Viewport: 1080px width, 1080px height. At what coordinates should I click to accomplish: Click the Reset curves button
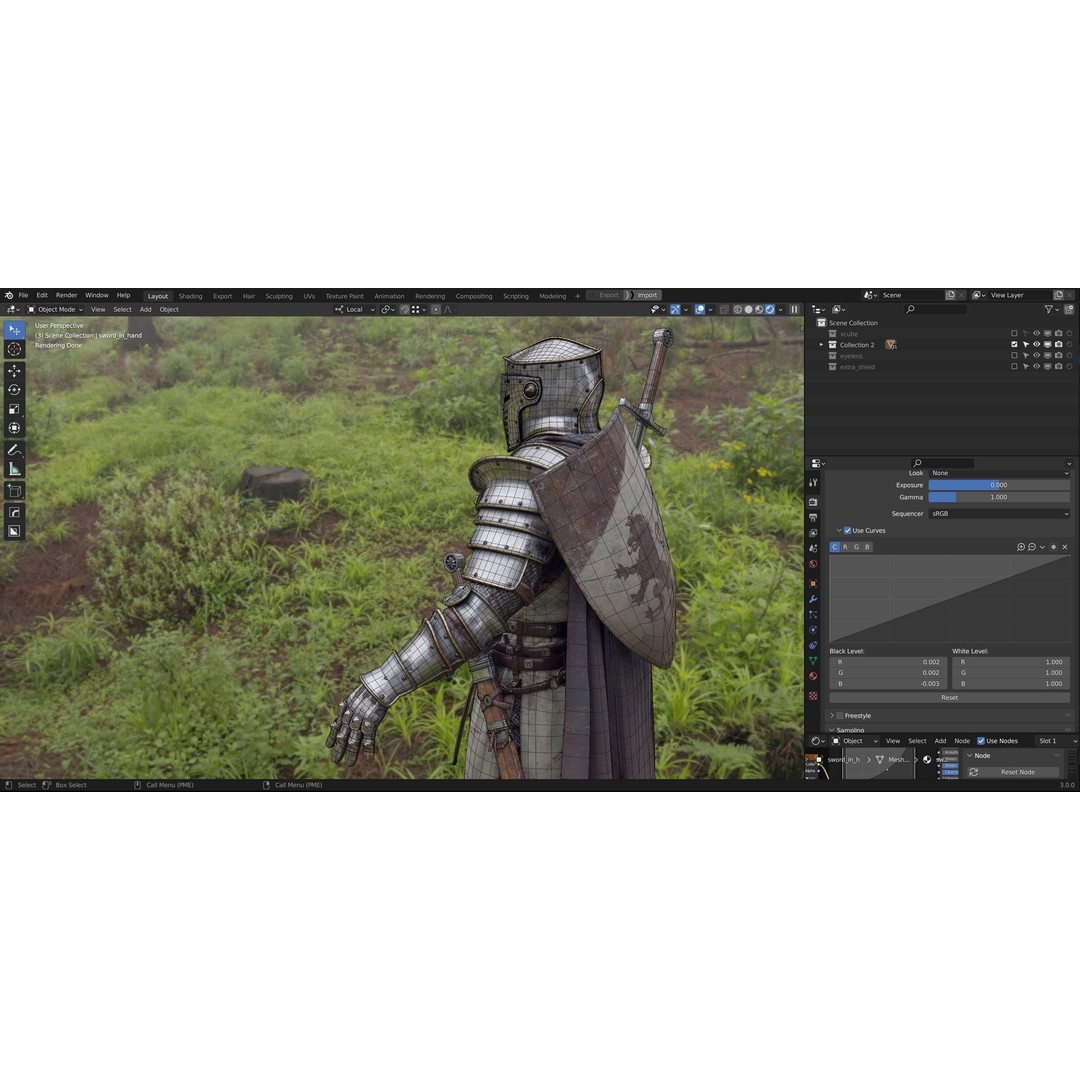(x=949, y=698)
